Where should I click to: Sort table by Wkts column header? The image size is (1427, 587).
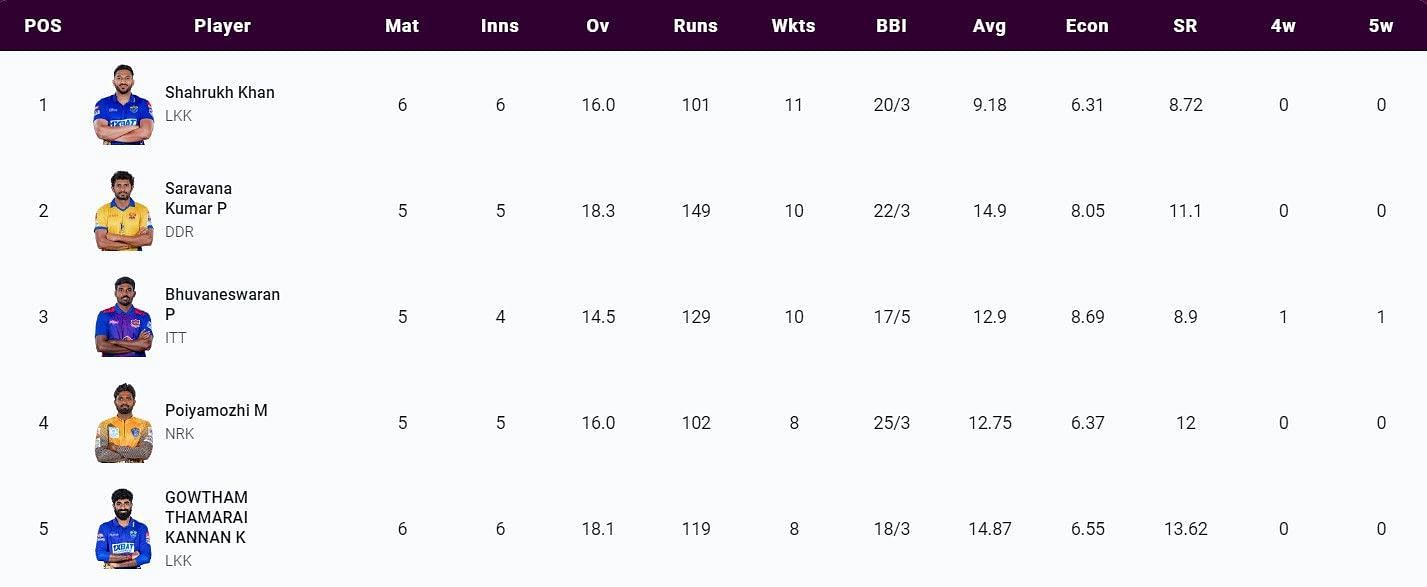[793, 26]
